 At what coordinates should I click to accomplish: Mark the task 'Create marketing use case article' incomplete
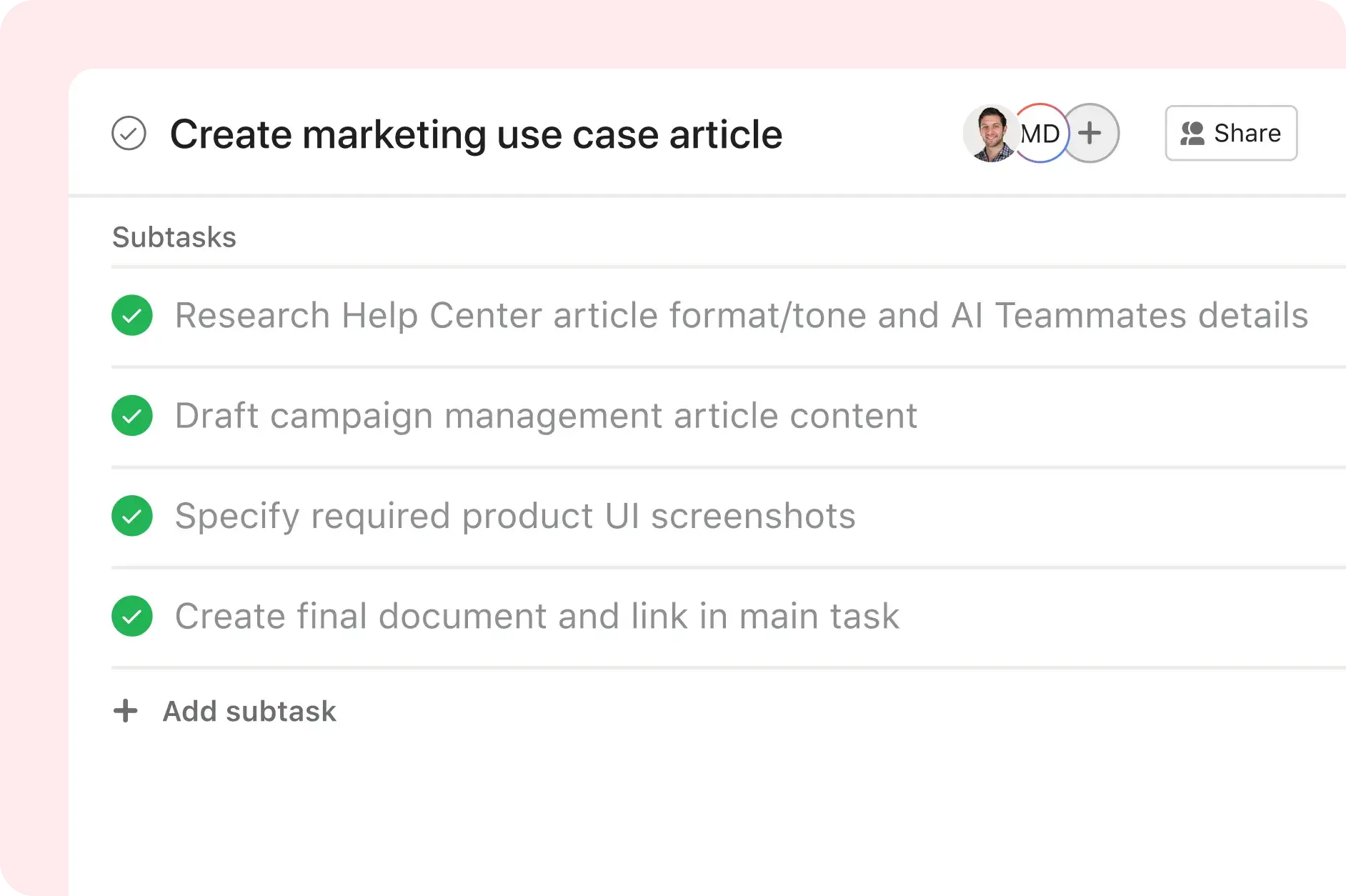coord(130,133)
